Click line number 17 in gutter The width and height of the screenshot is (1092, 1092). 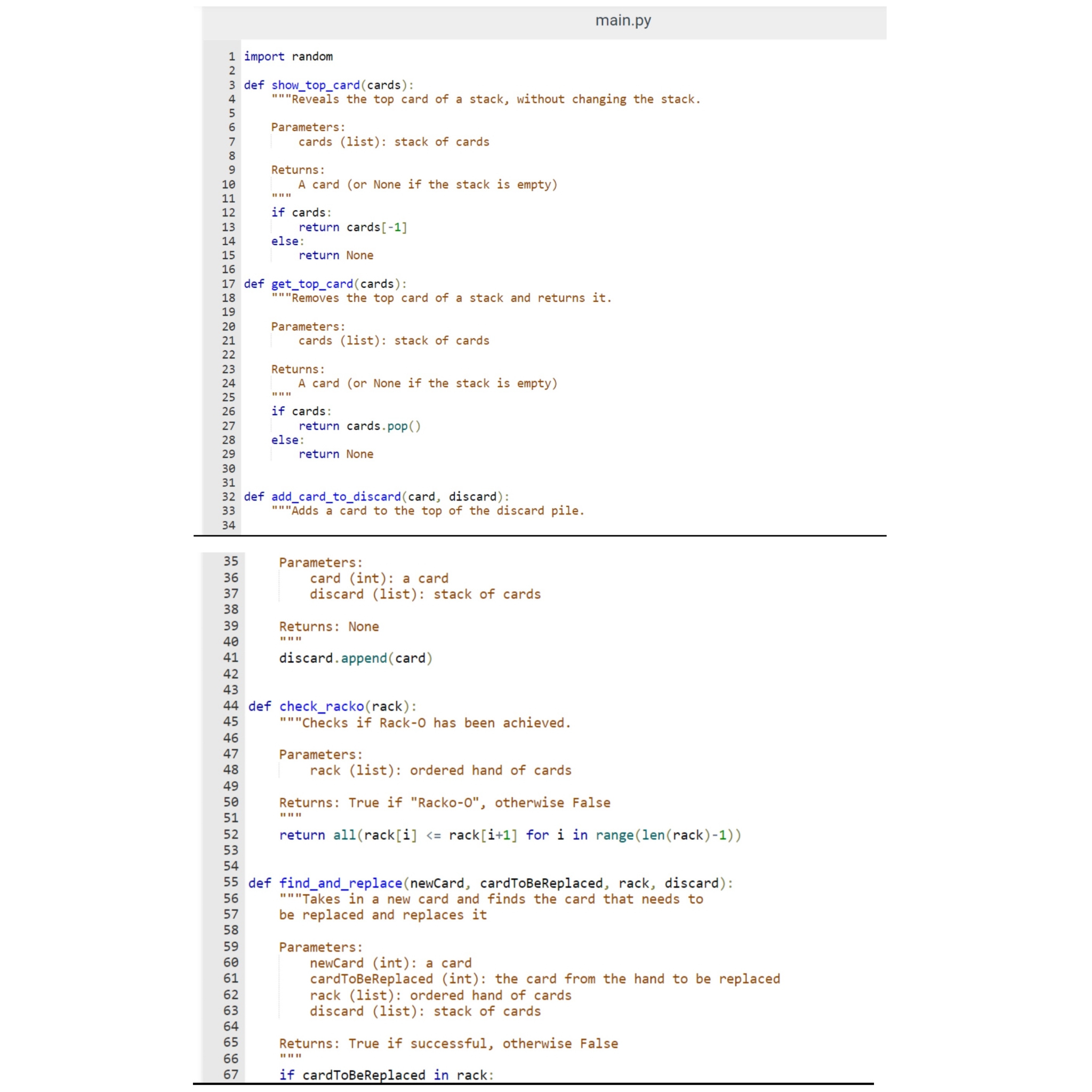click(x=228, y=284)
